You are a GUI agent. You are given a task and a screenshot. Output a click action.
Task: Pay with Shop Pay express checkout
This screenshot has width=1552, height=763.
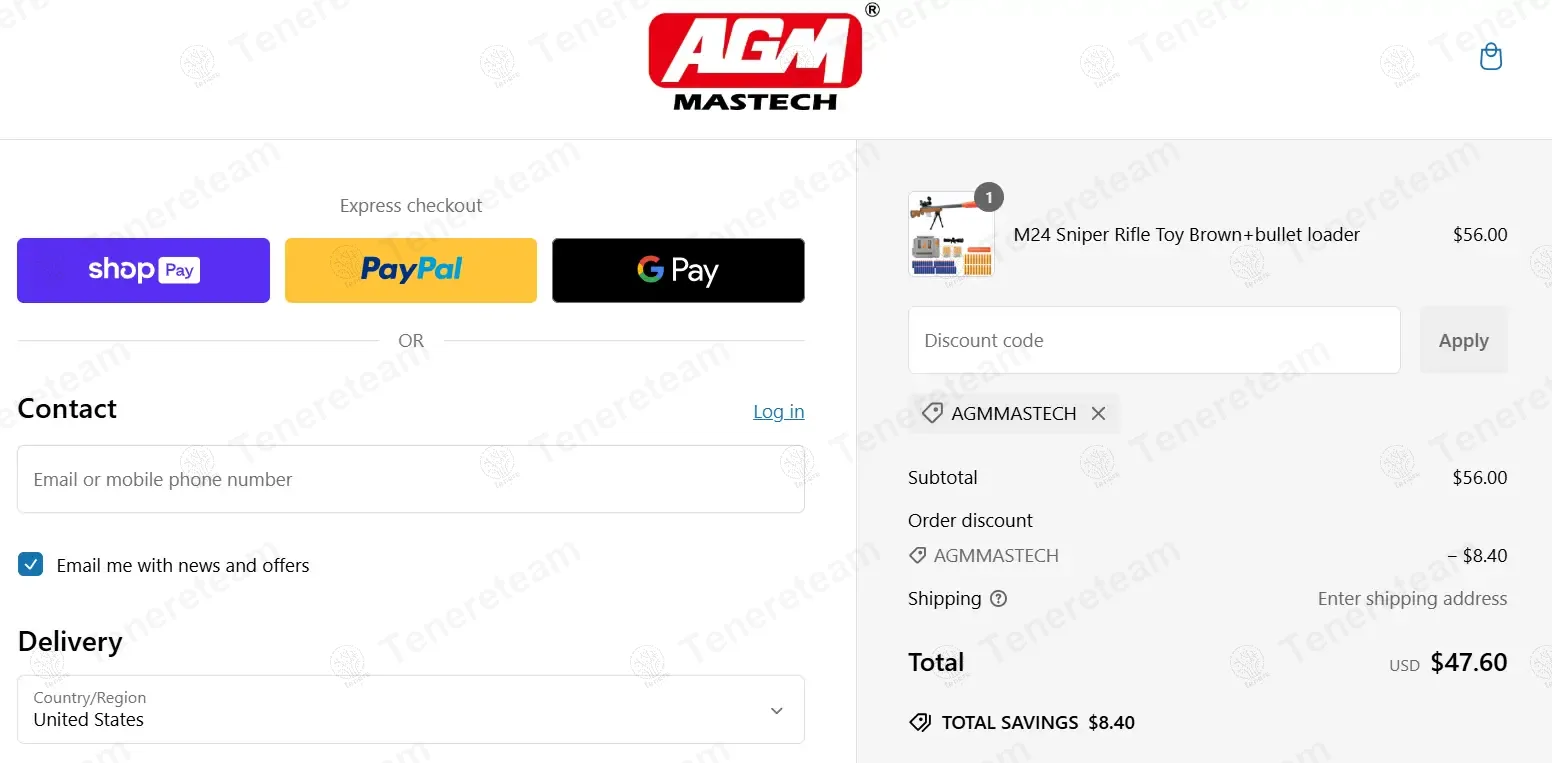point(143,270)
